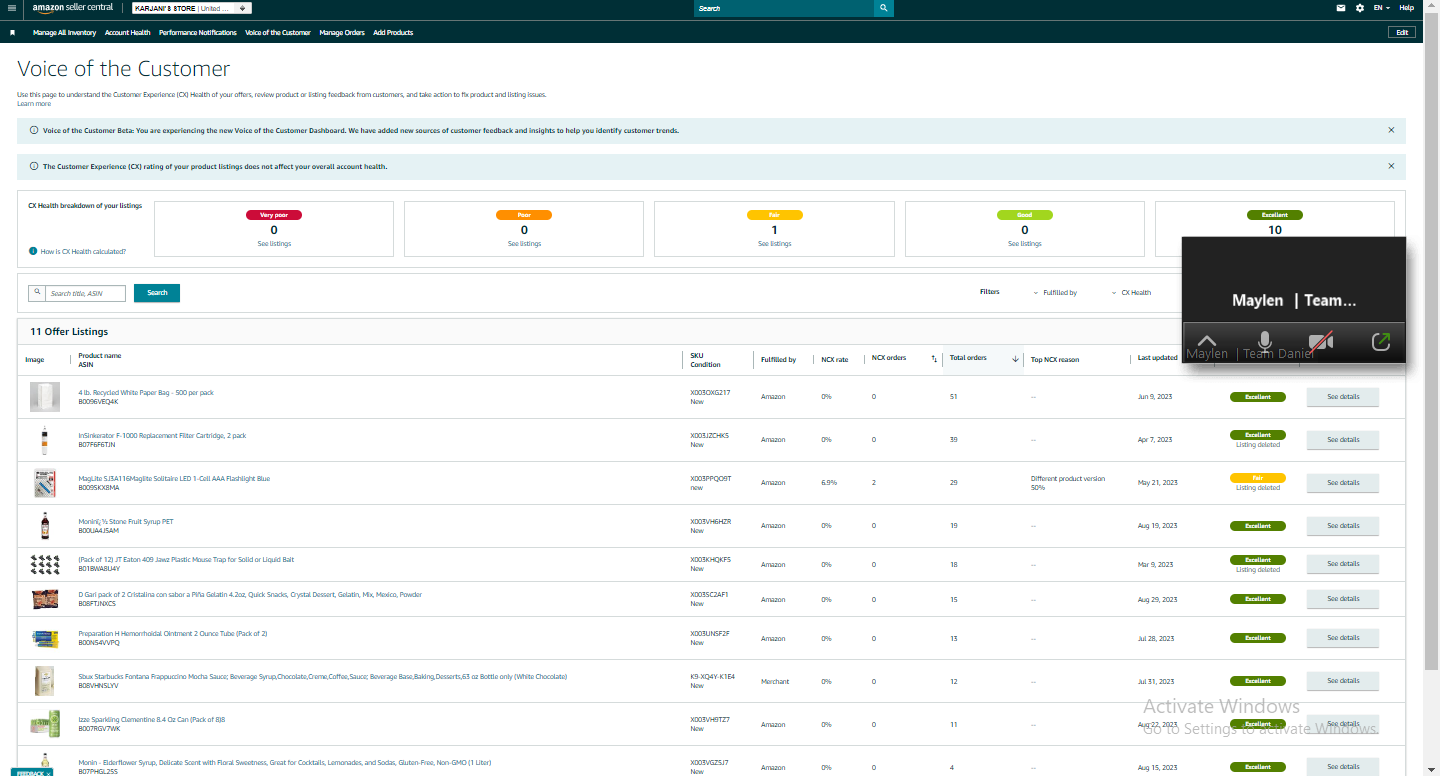1440x776 pixels.
Task: Open the hamburger navigation menu
Action: tap(11, 8)
